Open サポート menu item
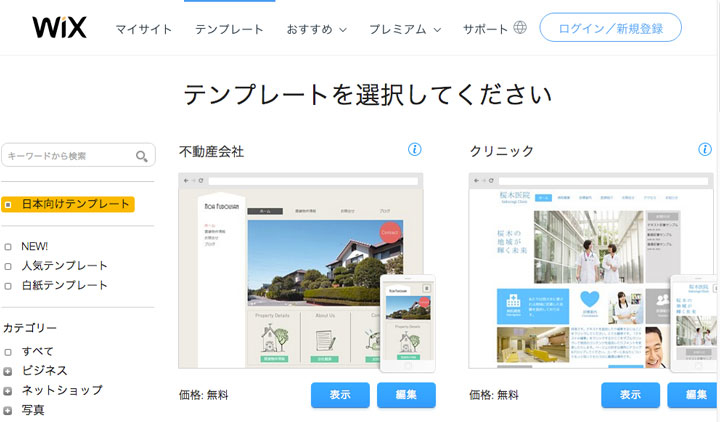 pyautogui.click(x=485, y=29)
